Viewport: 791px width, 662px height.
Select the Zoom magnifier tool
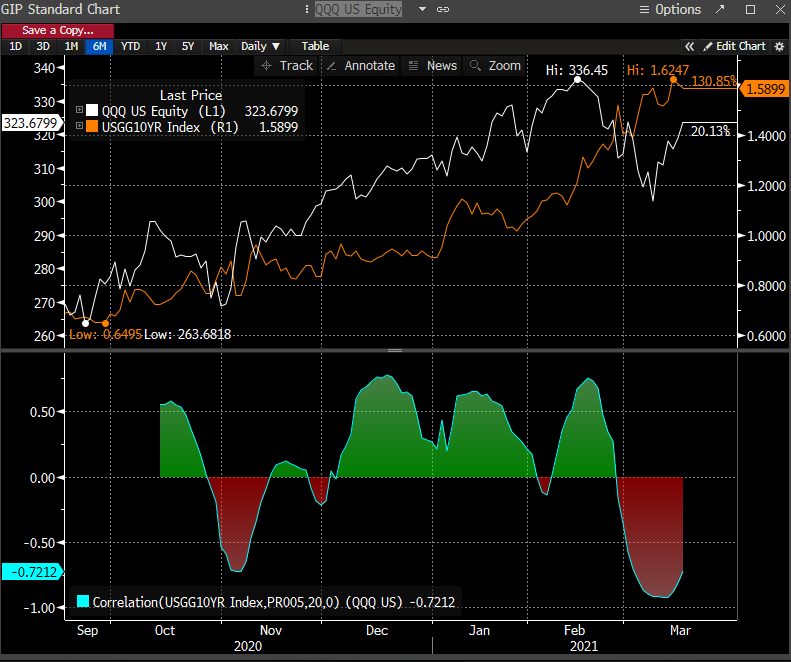point(496,66)
